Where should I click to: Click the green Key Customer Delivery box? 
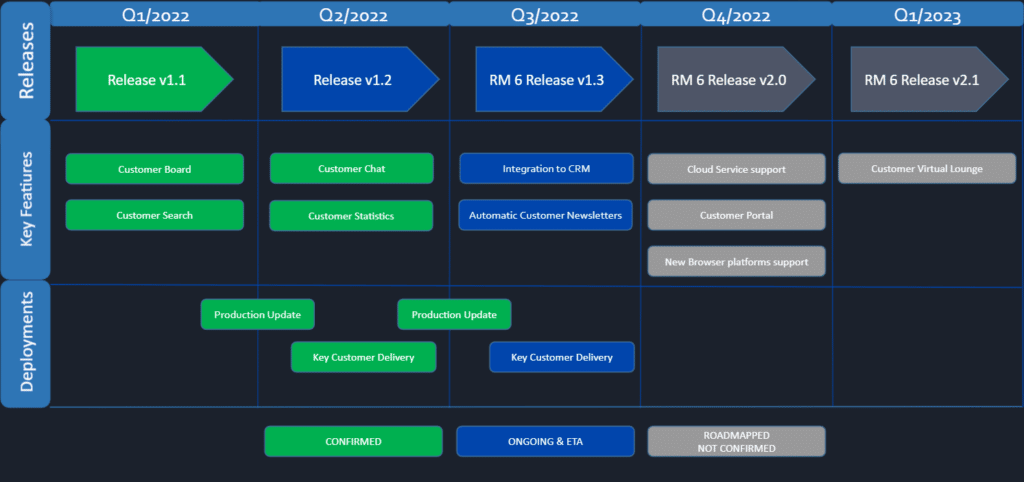(364, 357)
